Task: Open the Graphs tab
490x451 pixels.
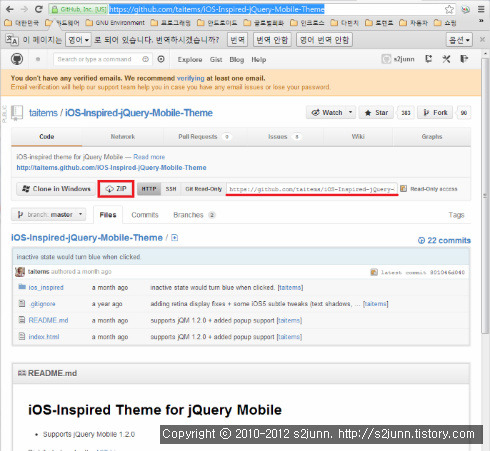Action: pyautogui.click(x=432, y=137)
